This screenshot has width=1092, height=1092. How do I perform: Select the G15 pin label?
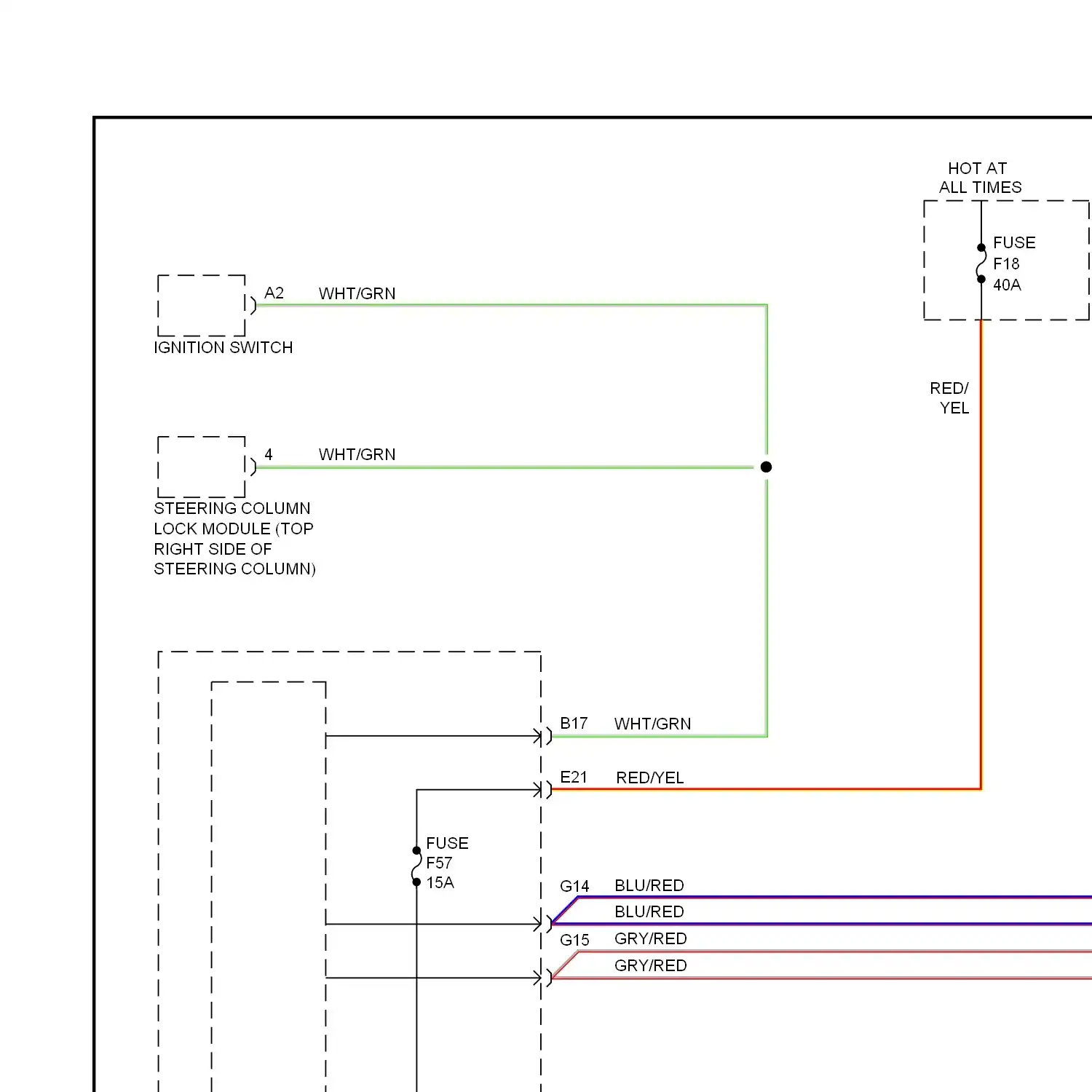574,940
